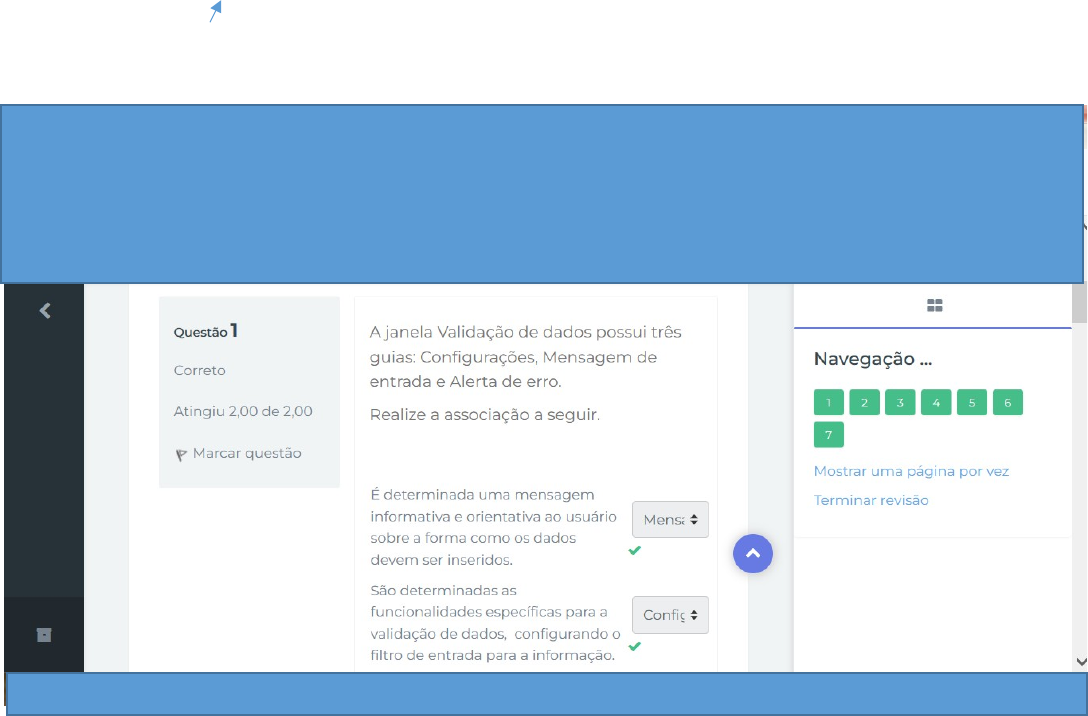This screenshot has height=716, width=1088.
Task: Click the navigation blocks grid icon
Action: (x=935, y=306)
